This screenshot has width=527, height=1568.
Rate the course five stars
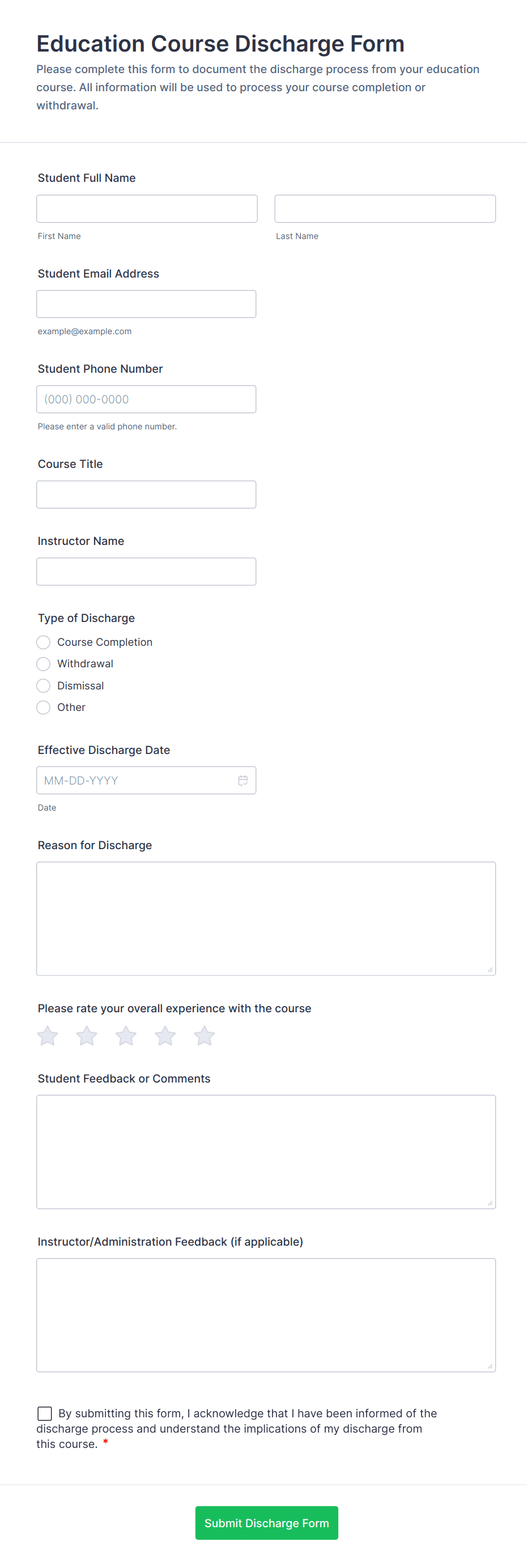(204, 1036)
